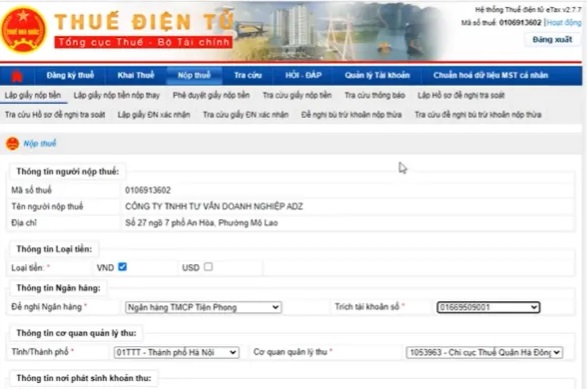The width and height of the screenshot is (587, 389).
Task: Select the Phê duyệt giấy nộp tiền tab
Action: 211,95
